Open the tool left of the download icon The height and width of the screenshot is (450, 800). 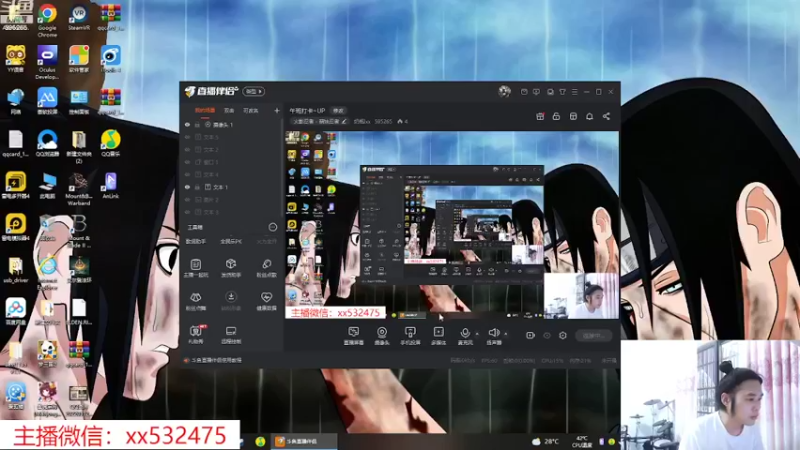(x=196, y=301)
